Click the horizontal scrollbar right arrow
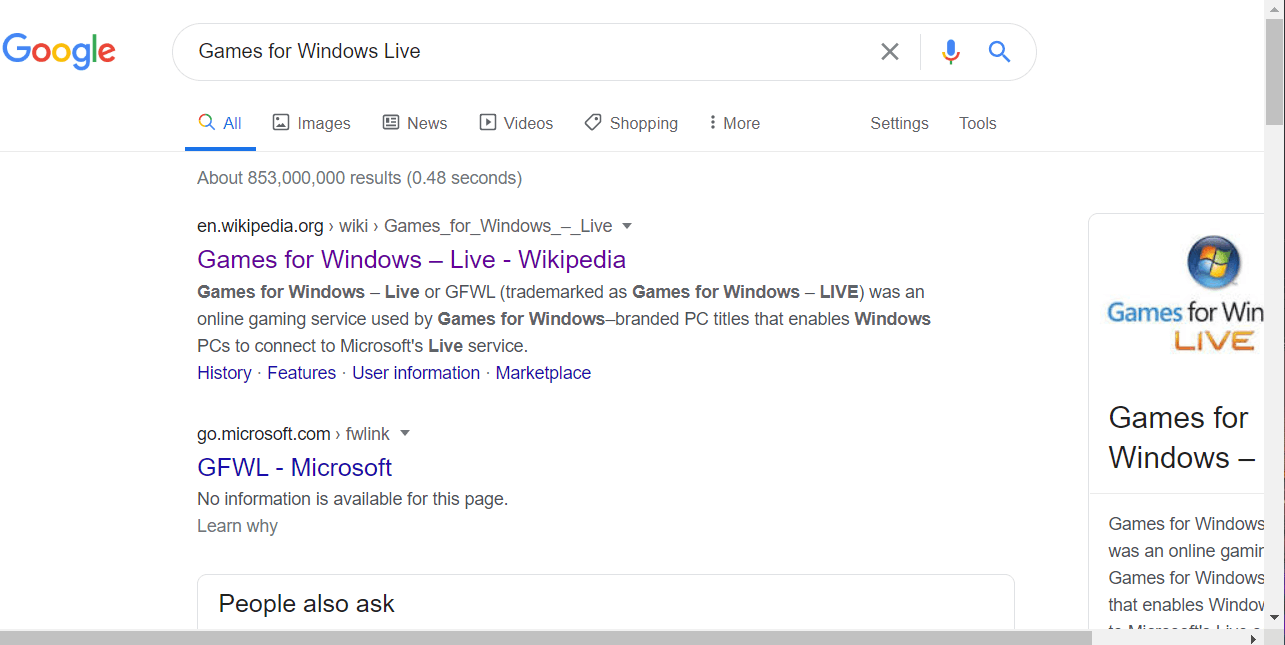 tap(1254, 637)
